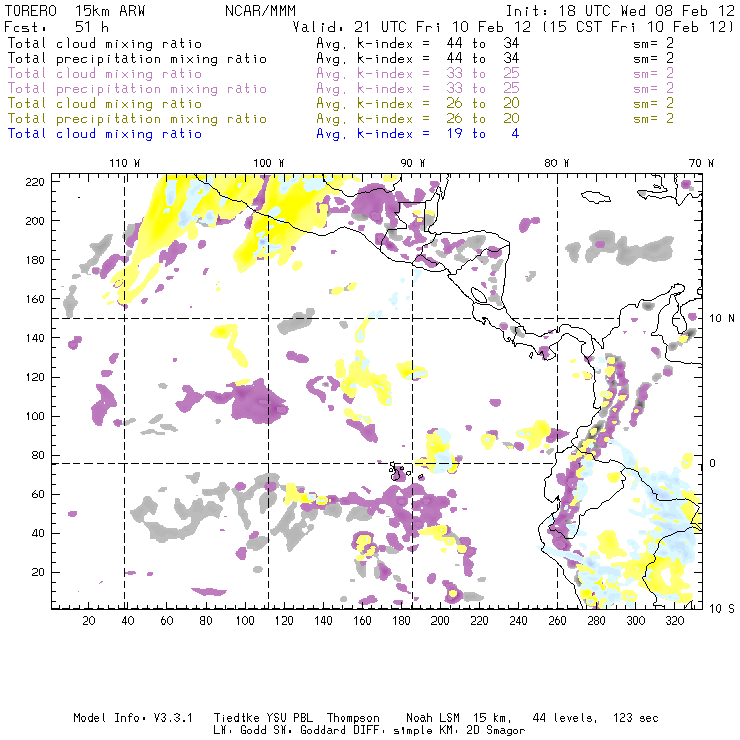
Task: Select blue "Total cloud mixing ratio" legend entry
Action: pyautogui.click(x=105, y=134)
